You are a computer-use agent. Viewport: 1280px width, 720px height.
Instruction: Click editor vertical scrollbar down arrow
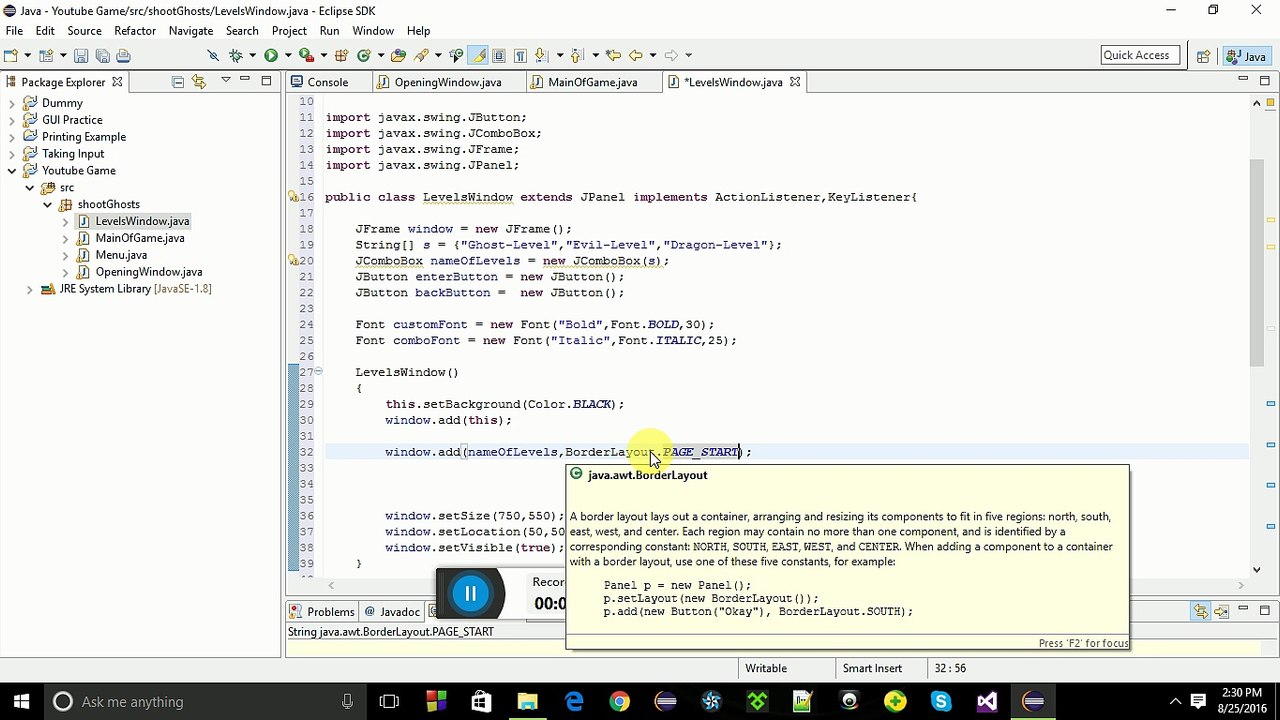pos(1257,571)
